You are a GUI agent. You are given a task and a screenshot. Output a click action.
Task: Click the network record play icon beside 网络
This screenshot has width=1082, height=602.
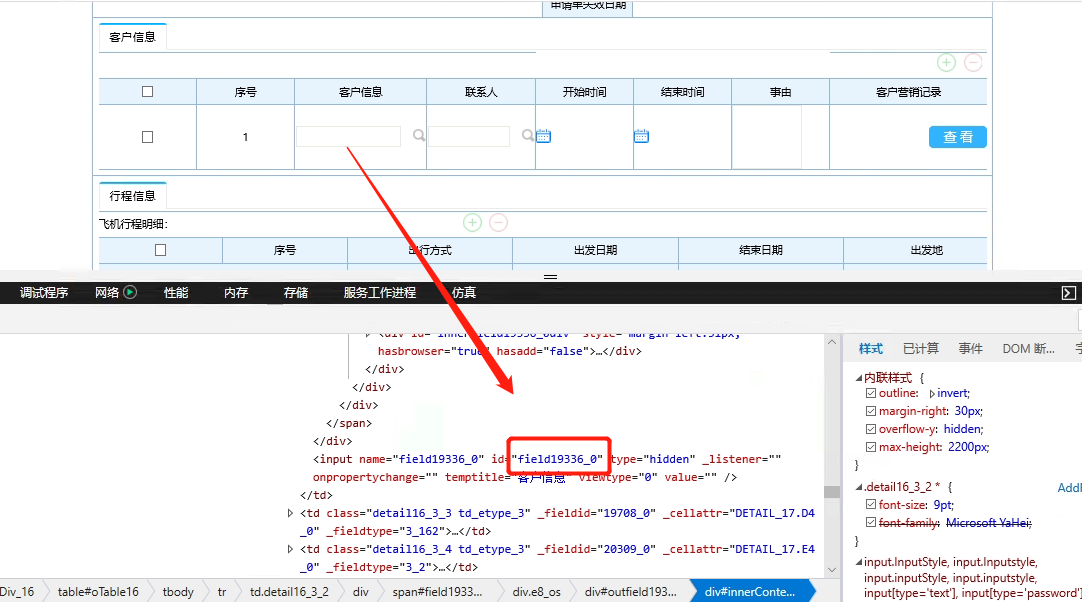(130, 292)
